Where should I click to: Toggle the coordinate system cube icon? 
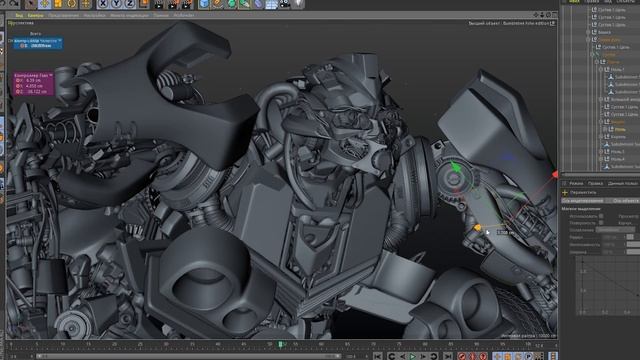(144, 4)
